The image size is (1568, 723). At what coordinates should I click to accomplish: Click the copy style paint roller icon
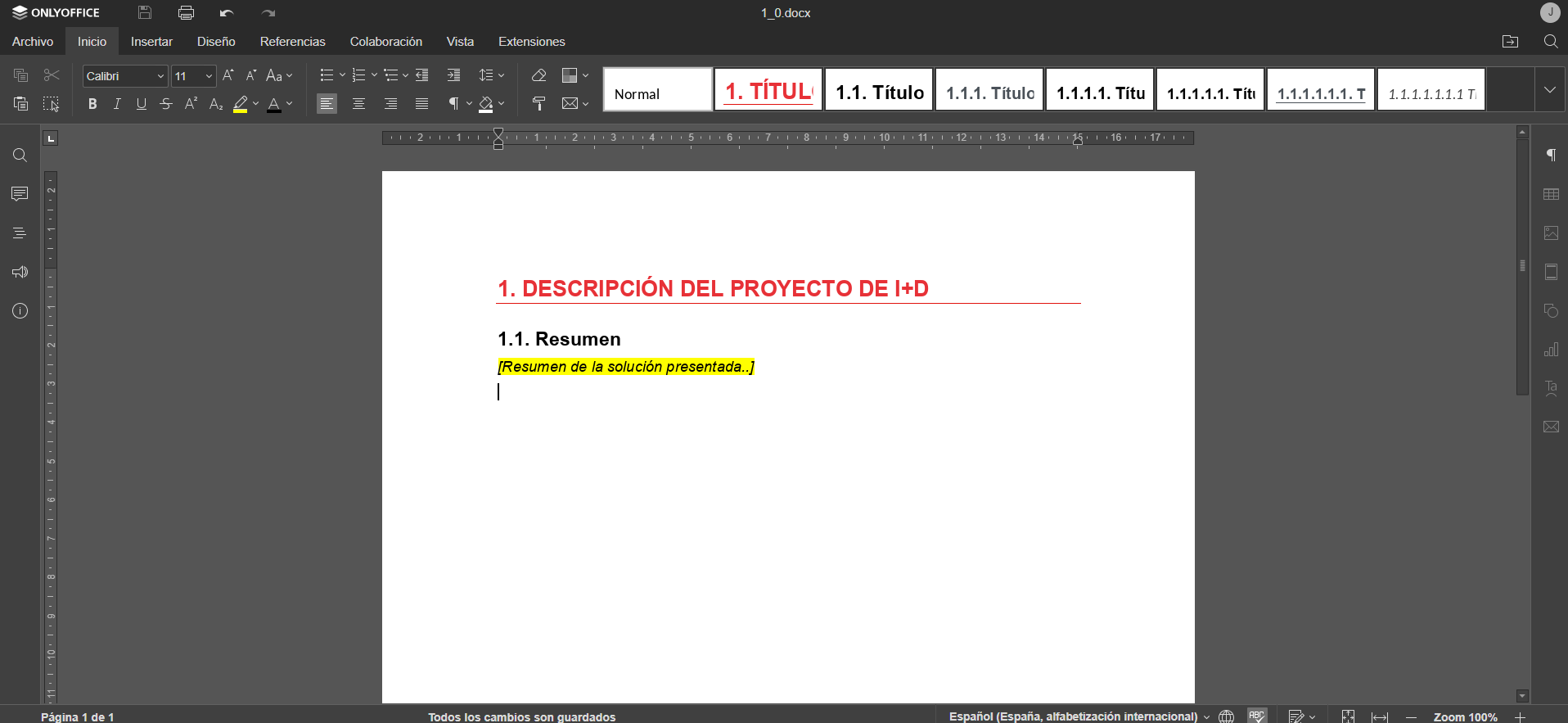[x=538, y=104]
